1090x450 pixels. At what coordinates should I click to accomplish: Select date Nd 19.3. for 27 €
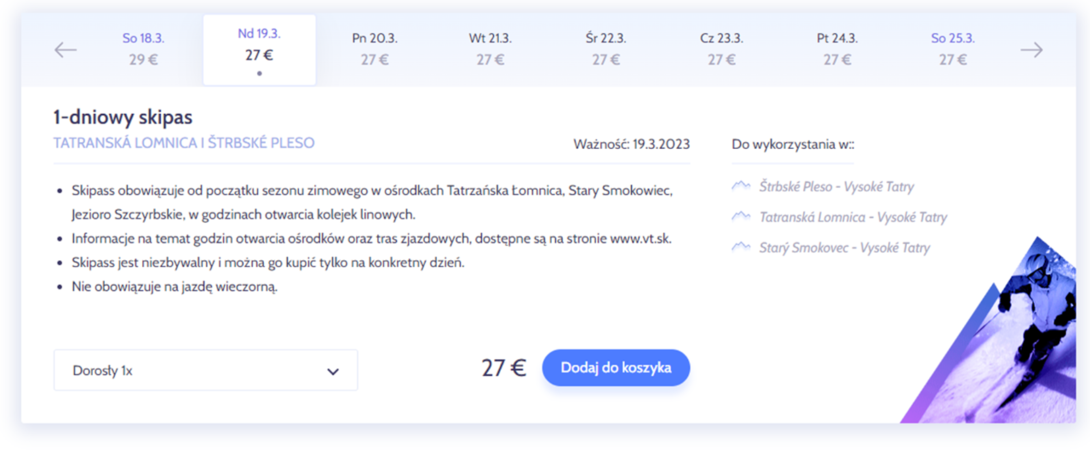(x=259, y=50)
